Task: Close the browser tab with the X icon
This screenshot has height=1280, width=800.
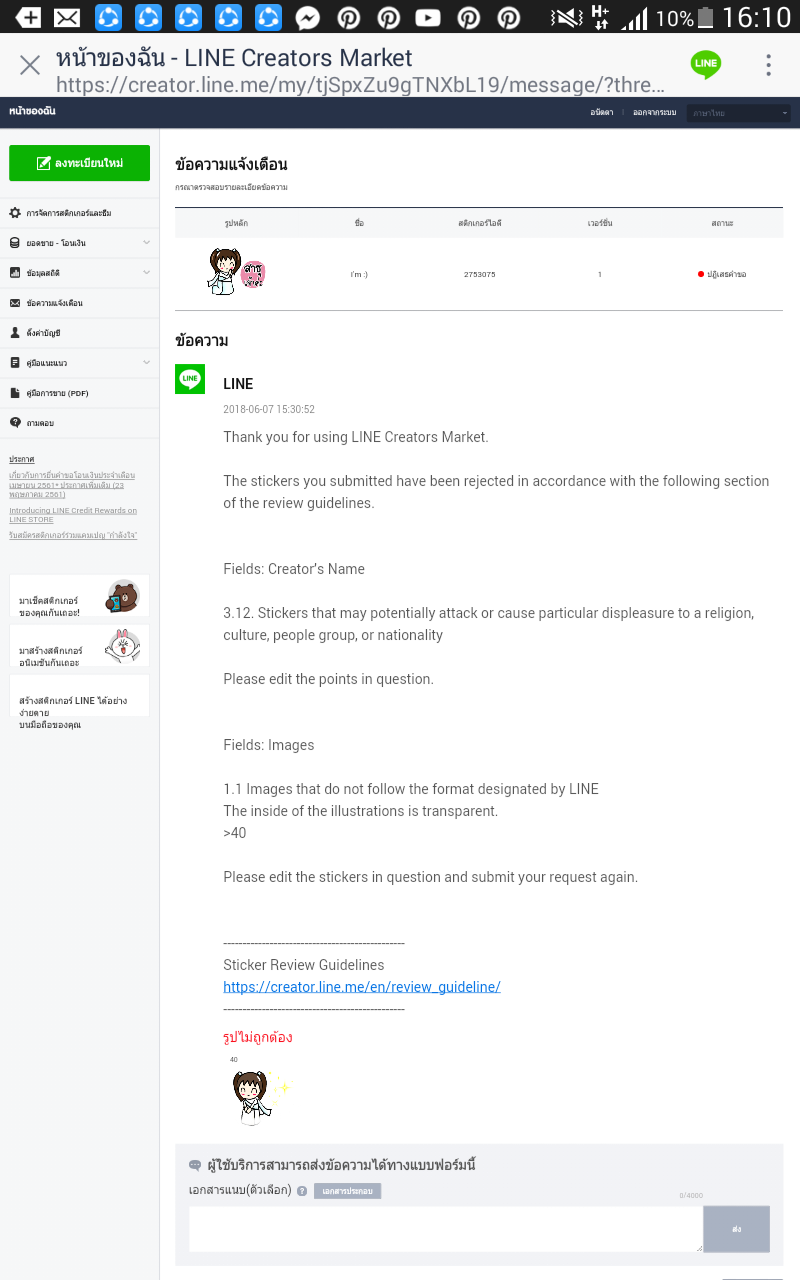Action: tap(30, 65)
